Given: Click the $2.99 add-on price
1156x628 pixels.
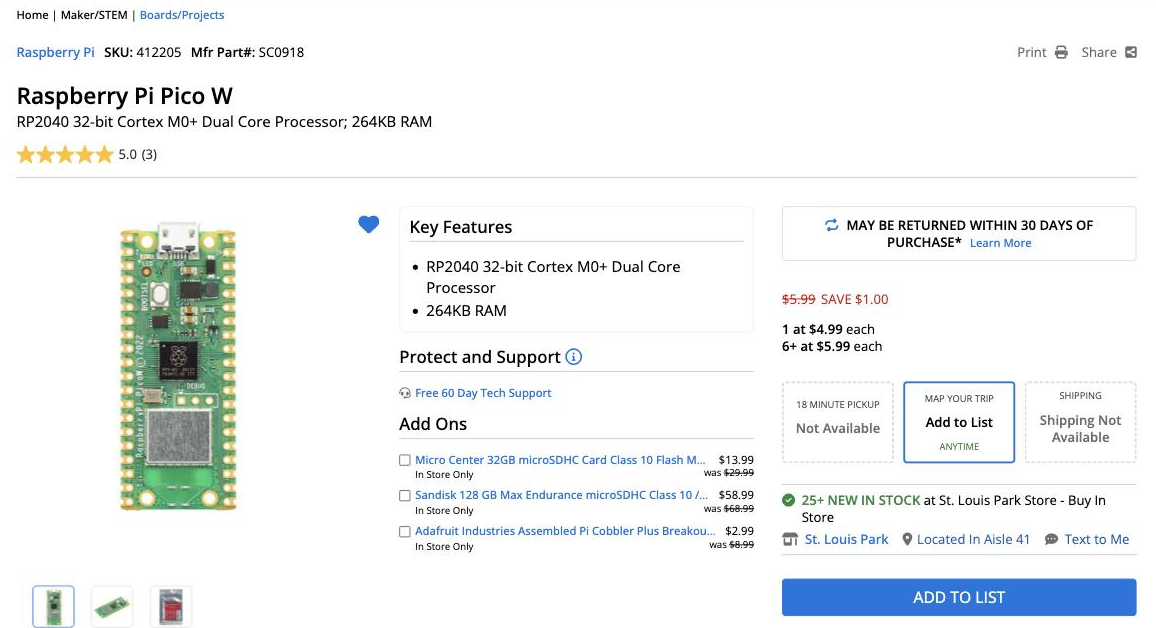Looking at the screenshot, I should tap(739, 531).
